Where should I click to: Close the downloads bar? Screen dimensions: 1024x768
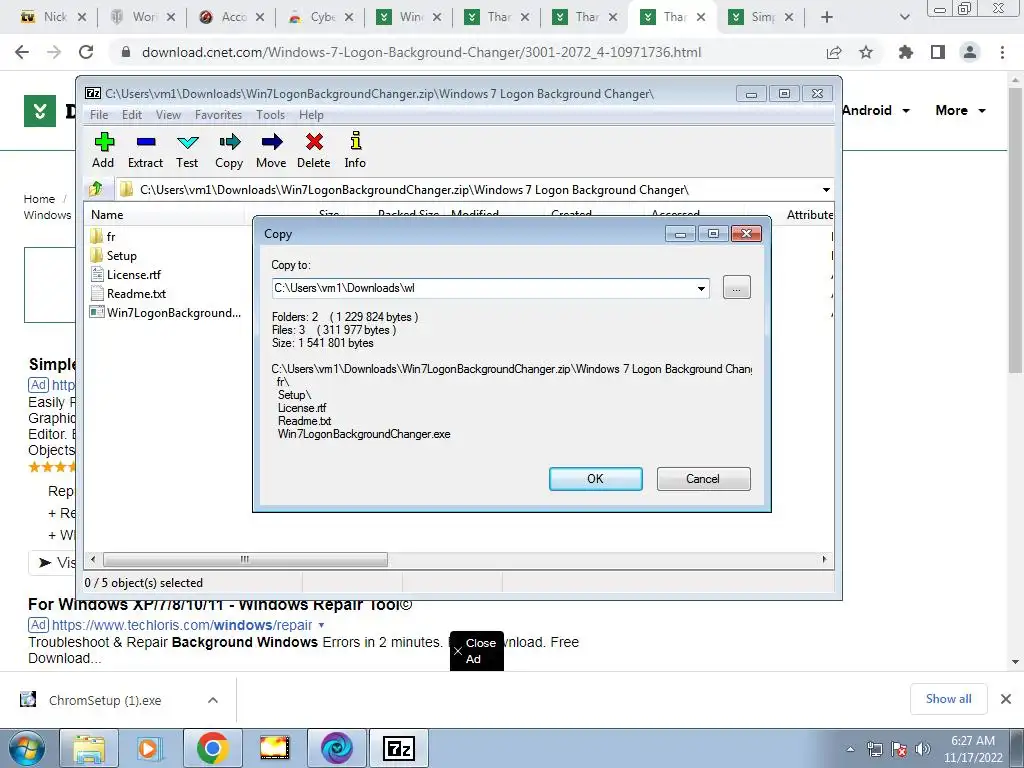(1006, 699)
